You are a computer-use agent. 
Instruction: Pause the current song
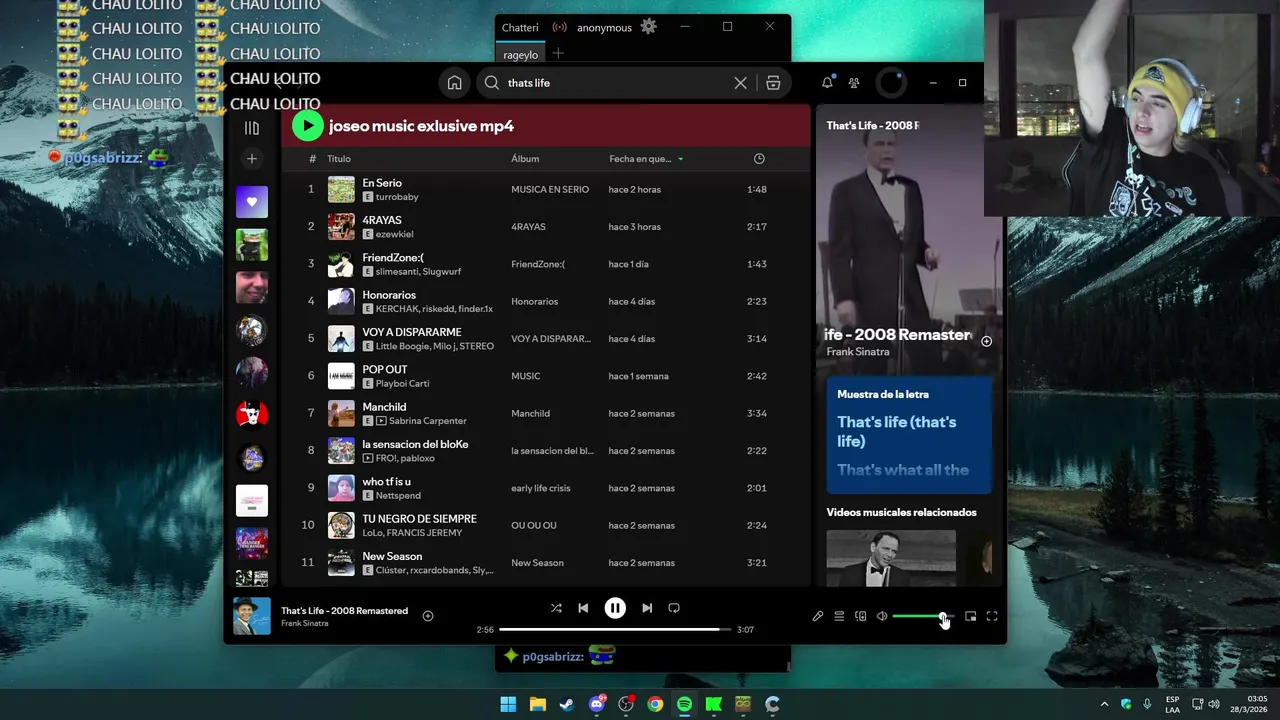(615, 608)
